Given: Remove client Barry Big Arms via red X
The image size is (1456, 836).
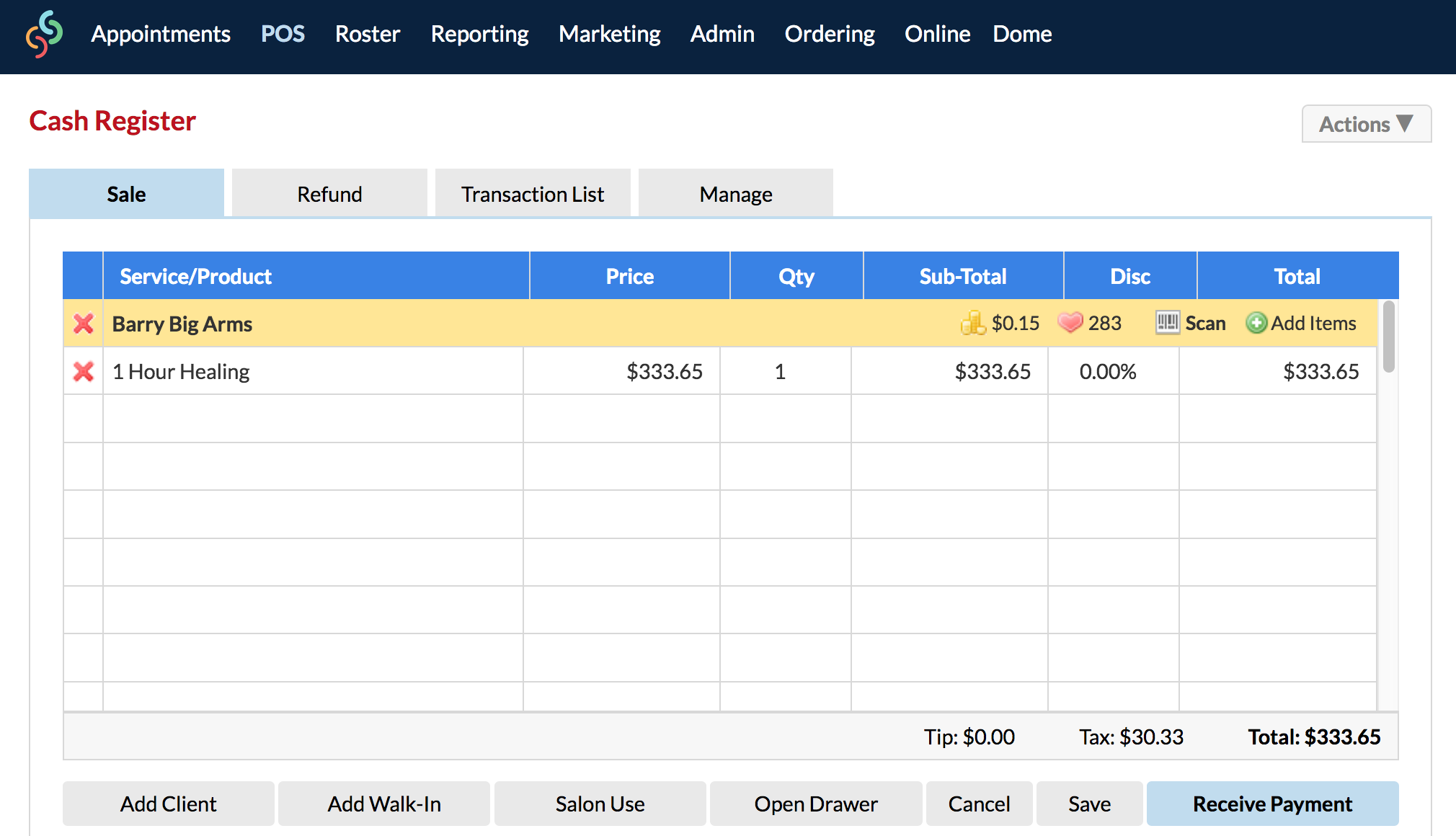Looking at the screenshot, I should click(84, 324).
